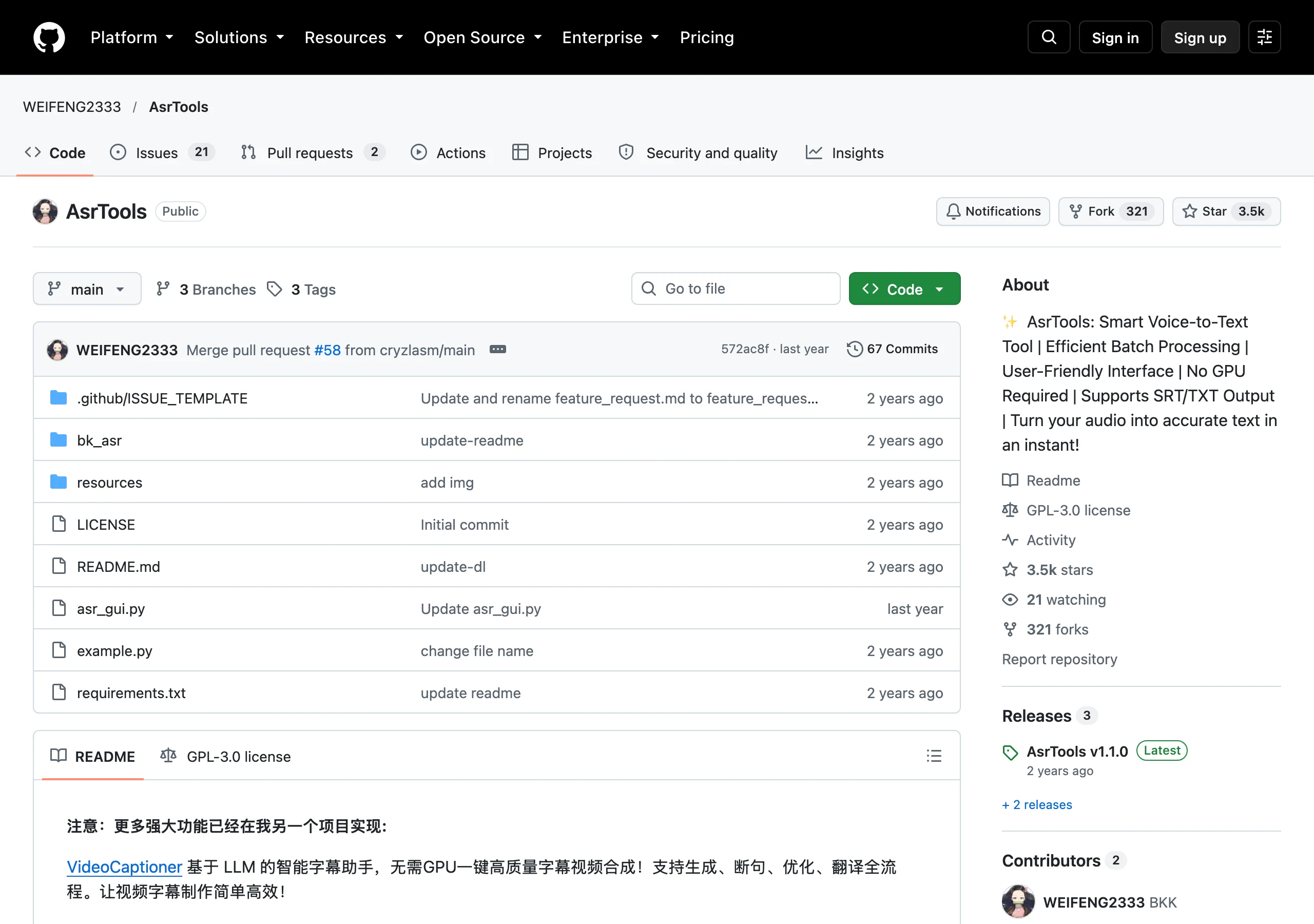Open the main branch selector
1314x924 pixels.
pos(87,288)
